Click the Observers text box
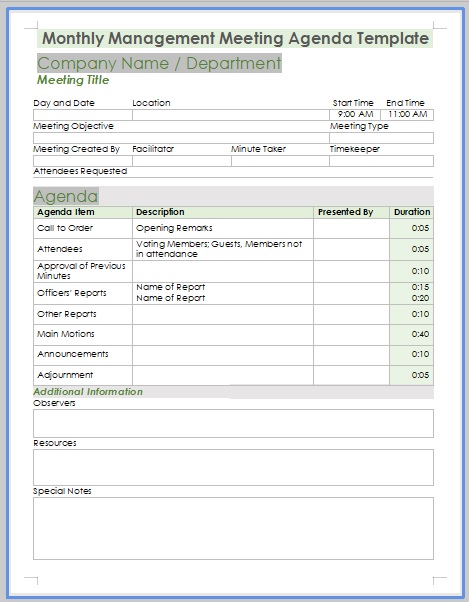 click(233, 423)
